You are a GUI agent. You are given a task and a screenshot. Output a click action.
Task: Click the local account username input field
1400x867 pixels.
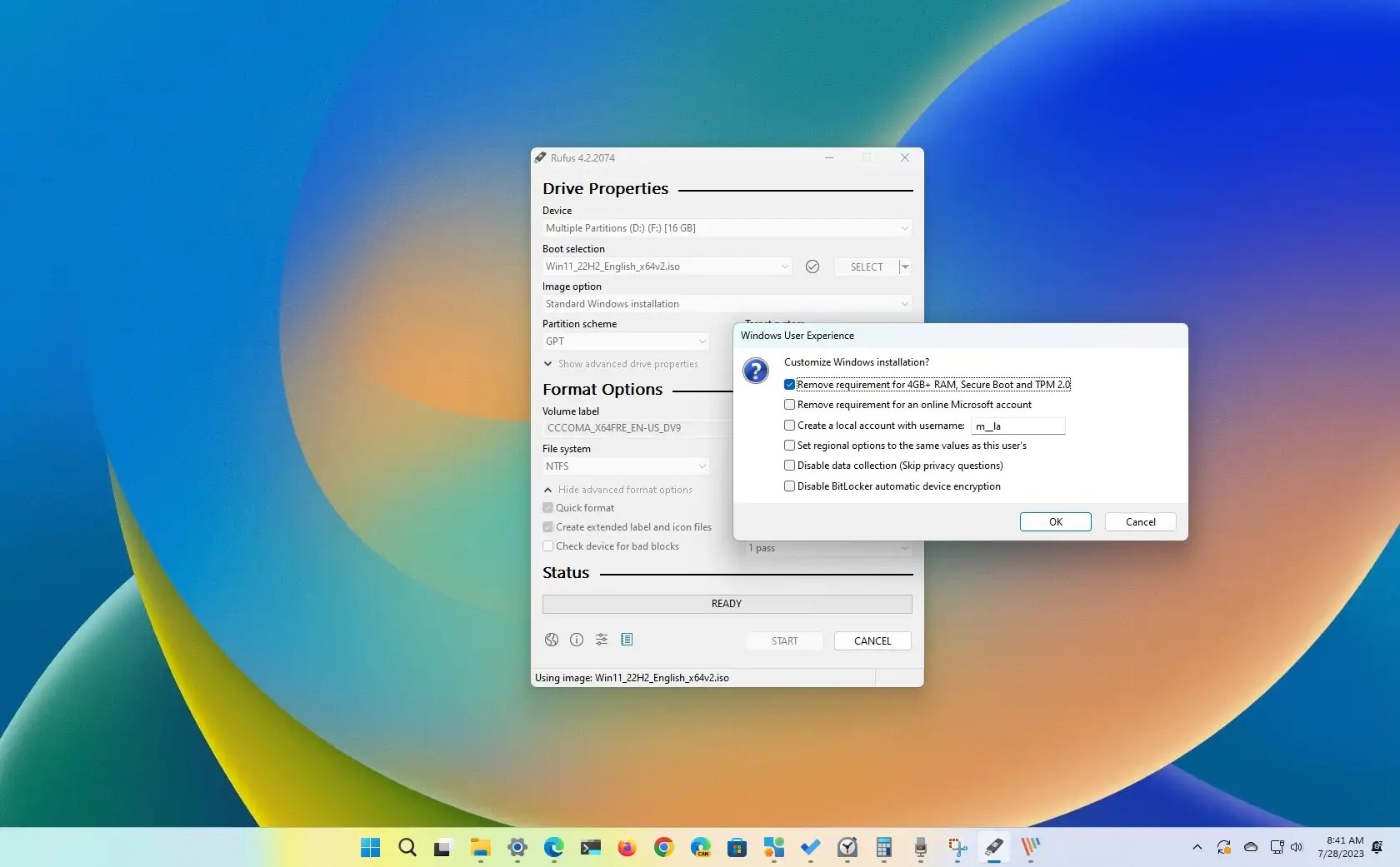point(1017,426)
